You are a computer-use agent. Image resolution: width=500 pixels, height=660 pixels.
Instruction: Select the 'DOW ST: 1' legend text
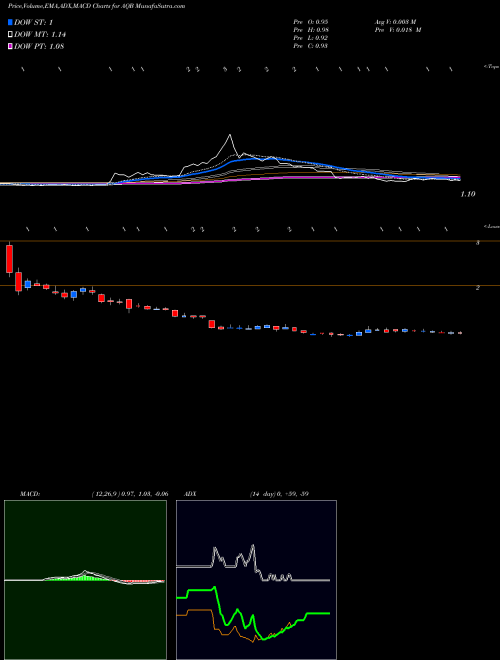(x=33, y=22)
